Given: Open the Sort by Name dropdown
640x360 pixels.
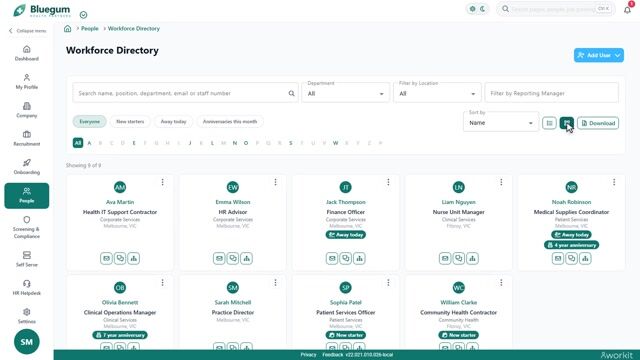Looking at the screenshot, I should click(501, 122).
